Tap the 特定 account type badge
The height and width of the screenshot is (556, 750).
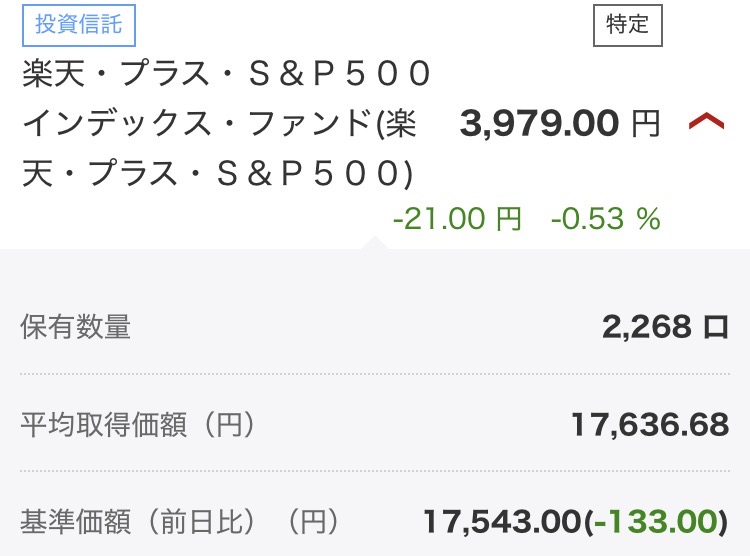pos(627,26)
